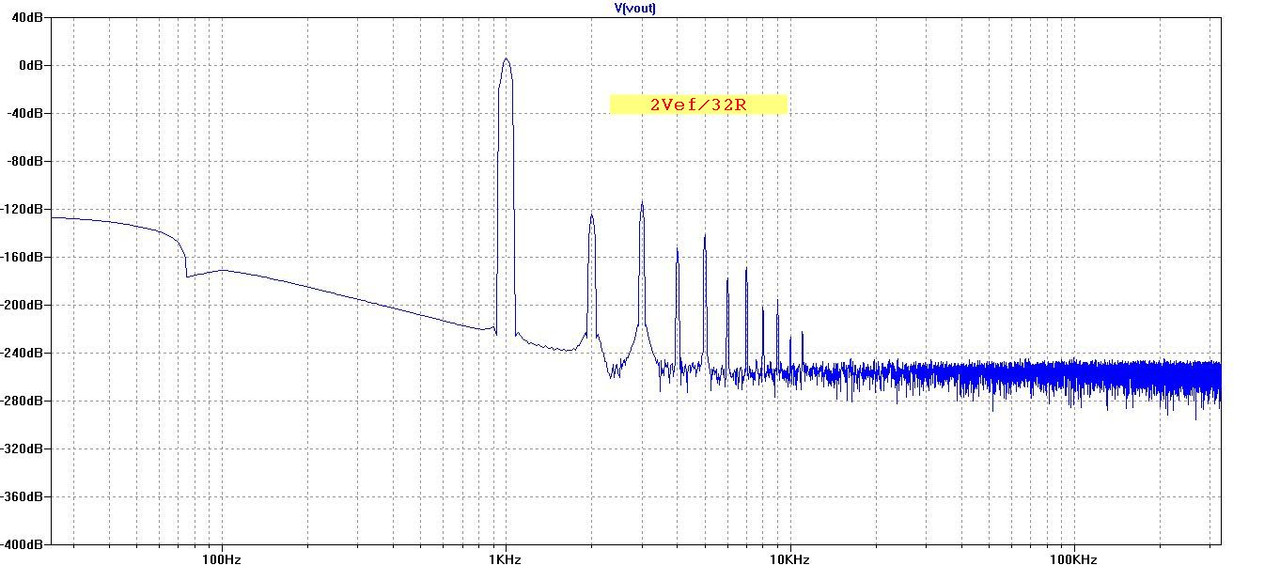
Task: Click the -40dB axis label
Action: [x=25, y=113]
